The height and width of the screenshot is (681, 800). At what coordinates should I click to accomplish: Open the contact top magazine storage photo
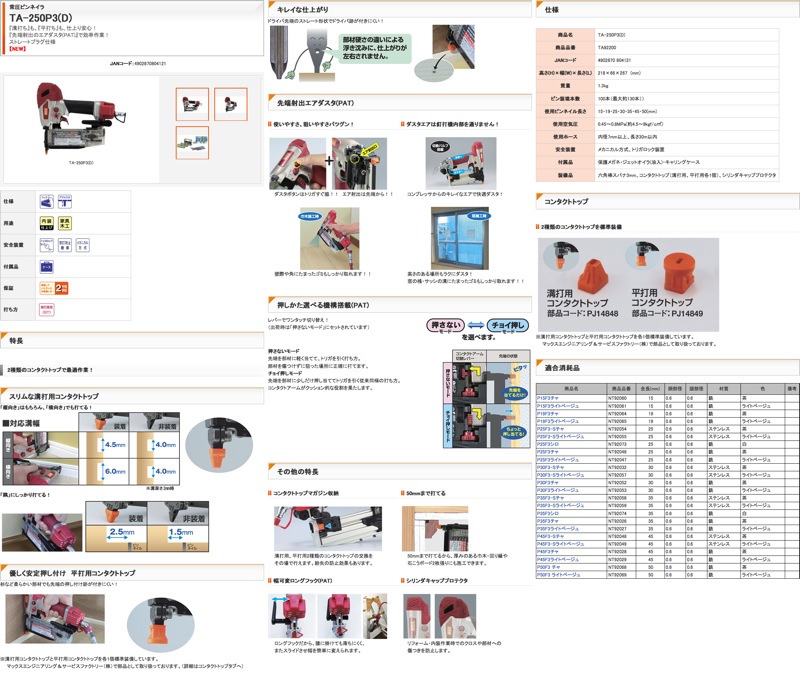point(328,528)
